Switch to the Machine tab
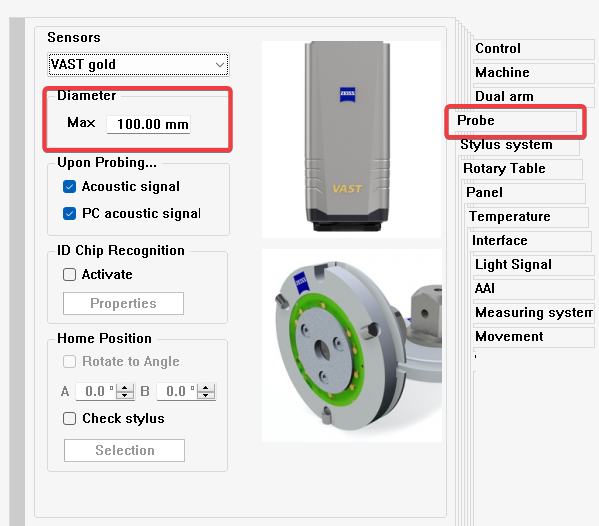This screenshot has height=526, width=599. tap(533, 73)
